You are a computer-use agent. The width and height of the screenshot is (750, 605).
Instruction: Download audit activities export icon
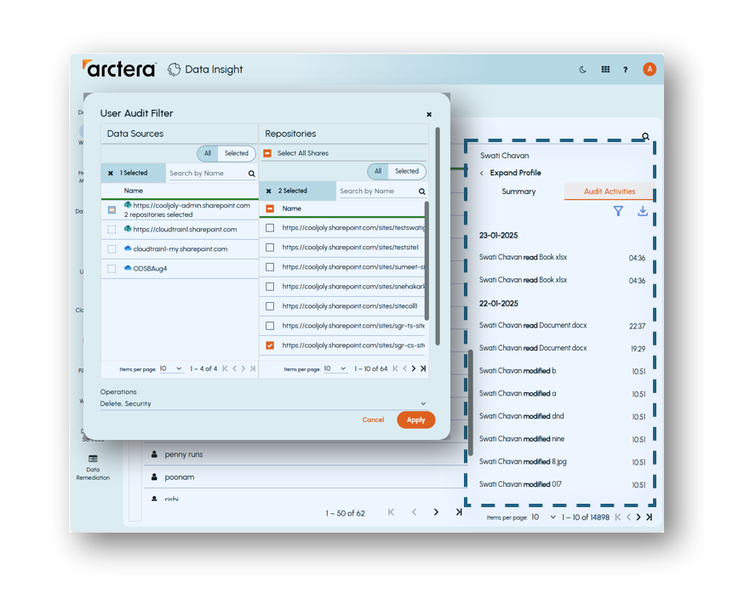(642, 211)
